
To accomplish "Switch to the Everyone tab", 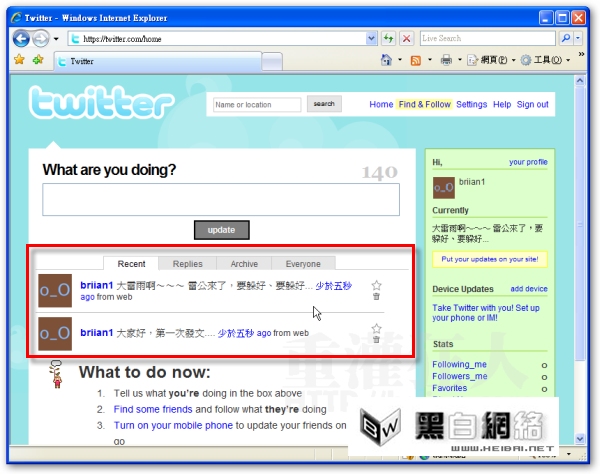I will [x=303, y=264].
